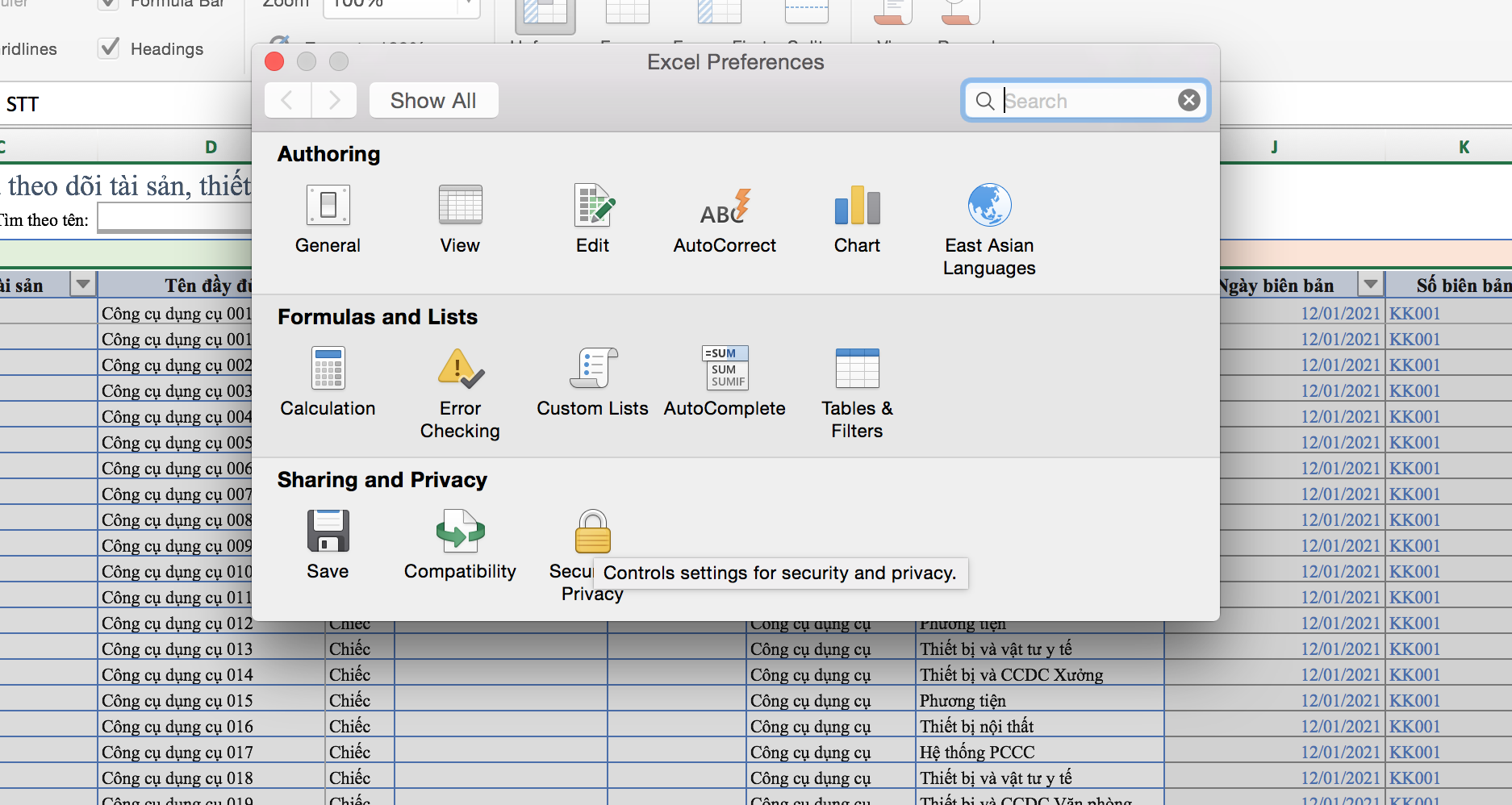Viewport: 1512px width, 805px height.
Task: Click 'Formulas and Lists' section heading
Action: coord(378,317)
